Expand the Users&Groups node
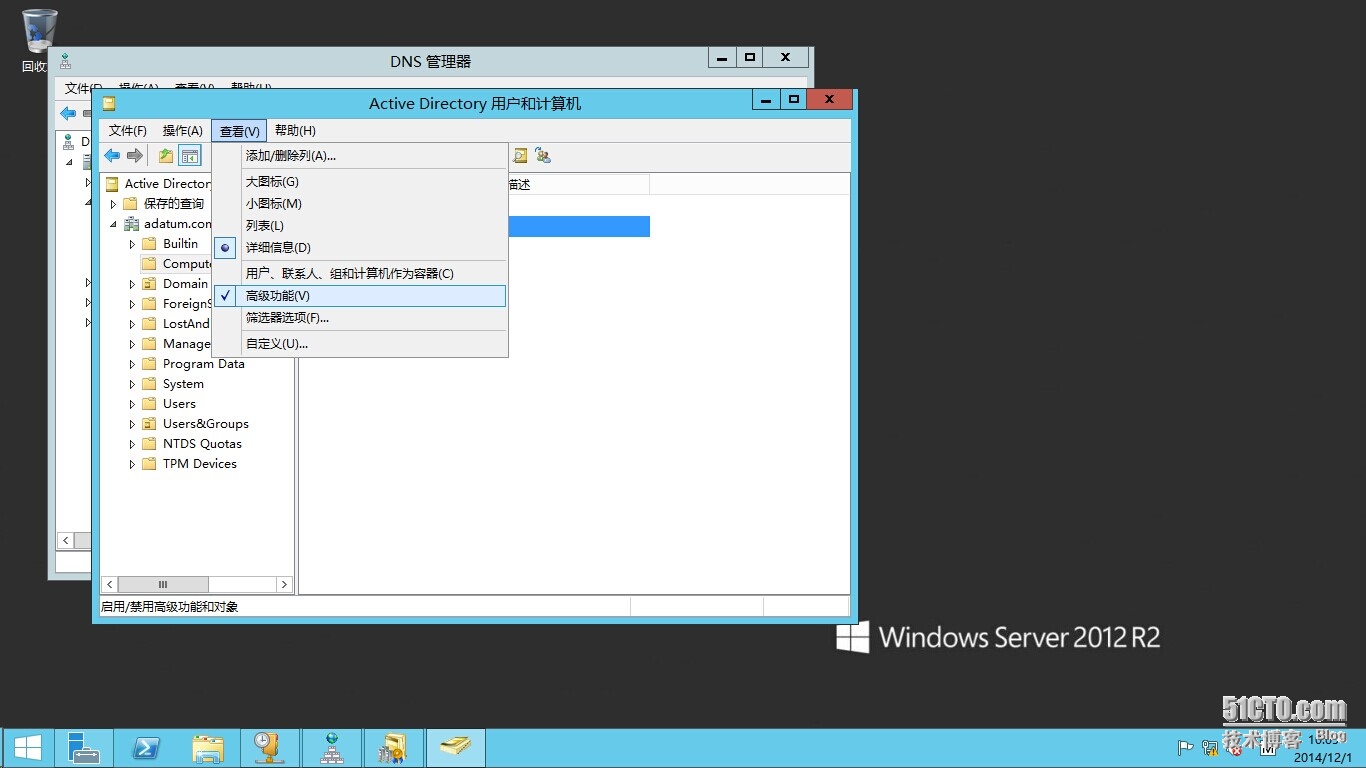Viewport: 1366px width, 768px height. click(132, 424)
